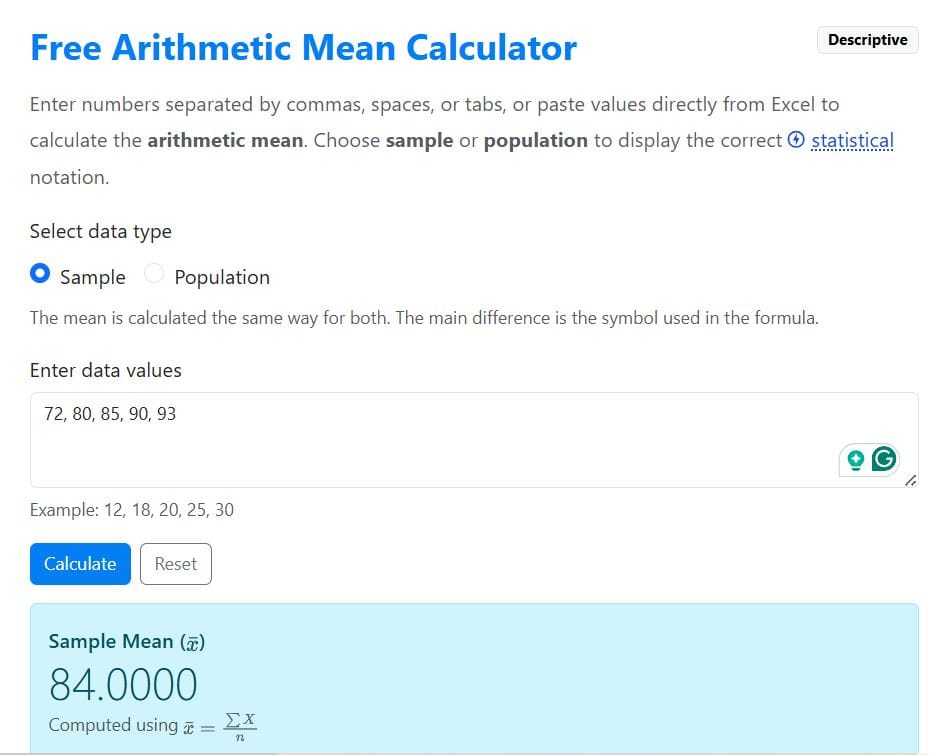Viewport: 929px width, 755px height.
Task: Click the bold sample word in description
Action: 419,140
